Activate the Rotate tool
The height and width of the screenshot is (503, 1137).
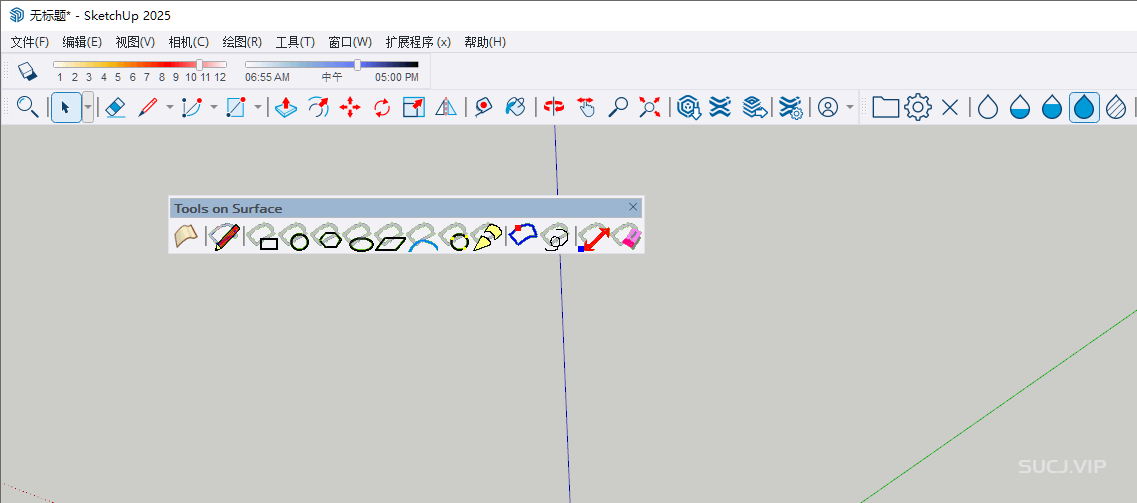(382, 108)
